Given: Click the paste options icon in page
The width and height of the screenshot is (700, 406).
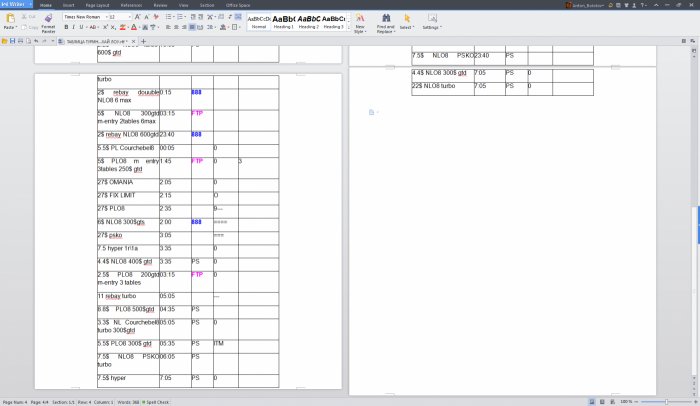Looking at the screenshot, I should click(x=371, y=113).
